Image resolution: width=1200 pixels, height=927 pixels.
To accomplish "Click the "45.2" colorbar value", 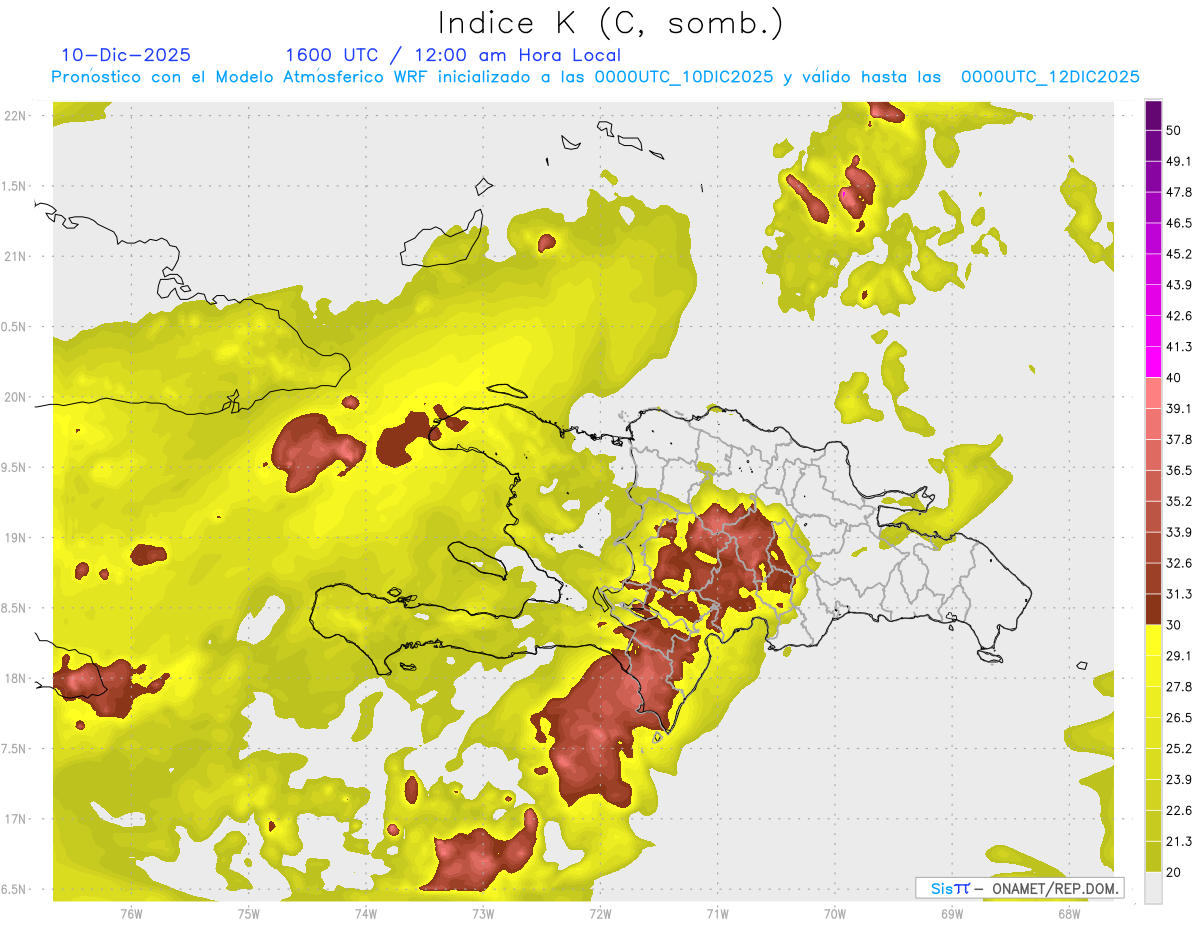I will point(1179,254).
